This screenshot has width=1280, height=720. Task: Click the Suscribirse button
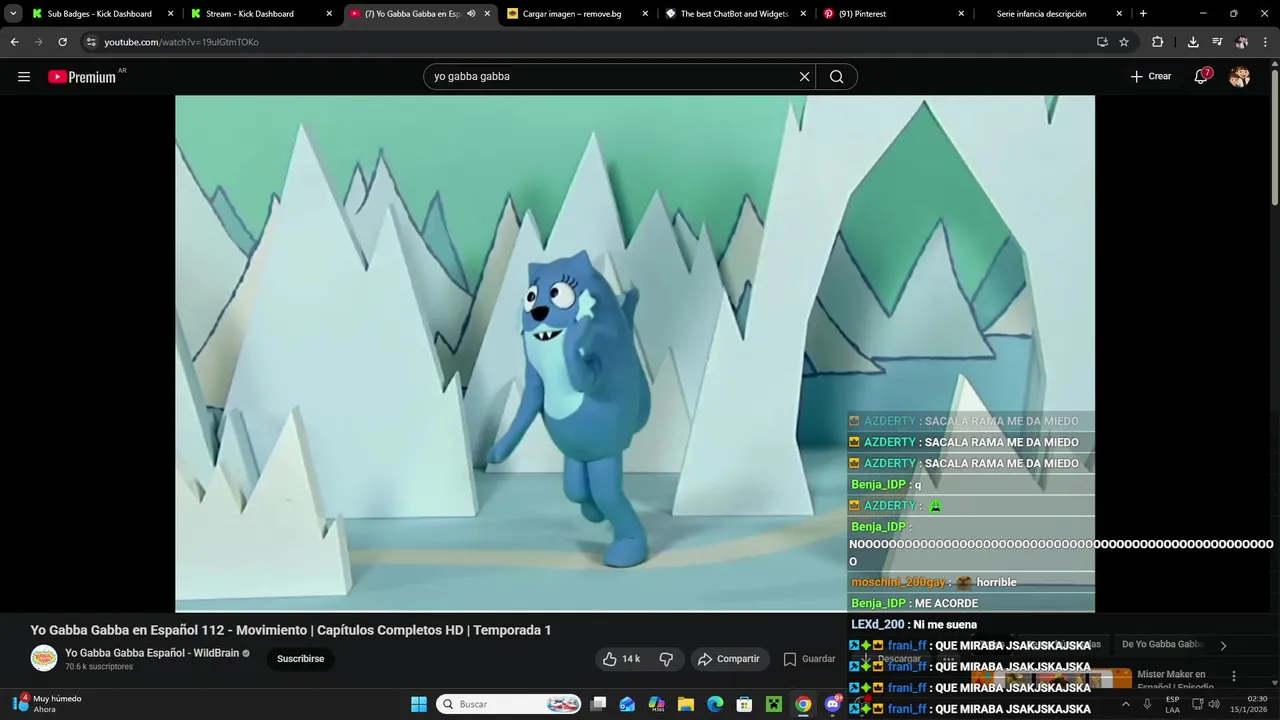[x=300, y=659]
